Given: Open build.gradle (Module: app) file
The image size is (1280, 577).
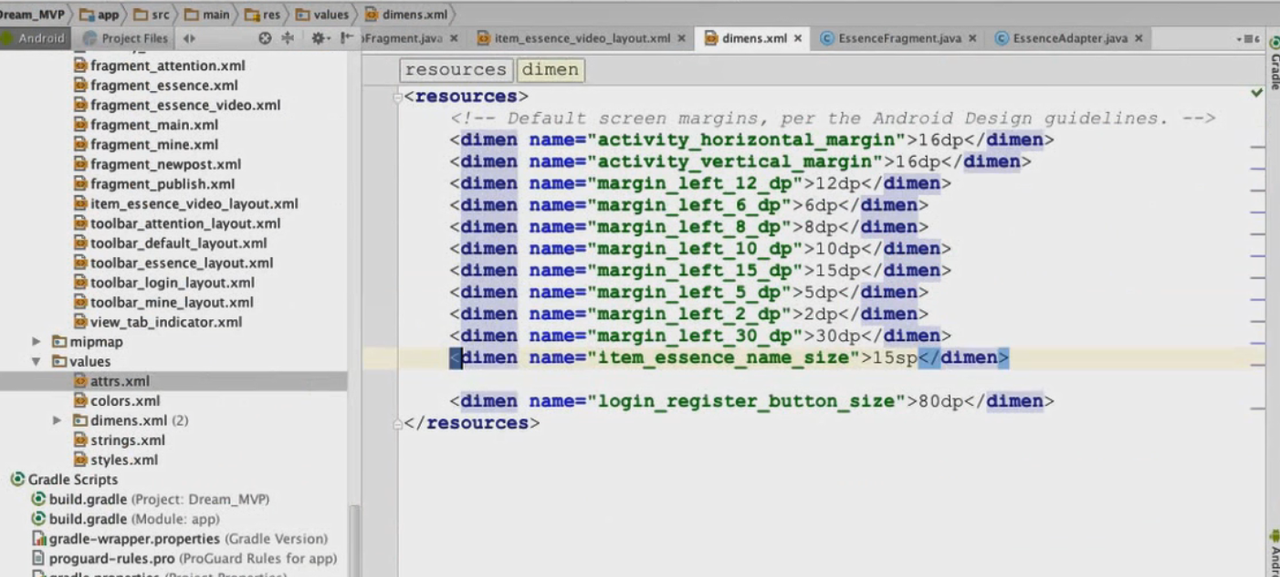Looking at the screenshot, I should [x=134, y=519].
